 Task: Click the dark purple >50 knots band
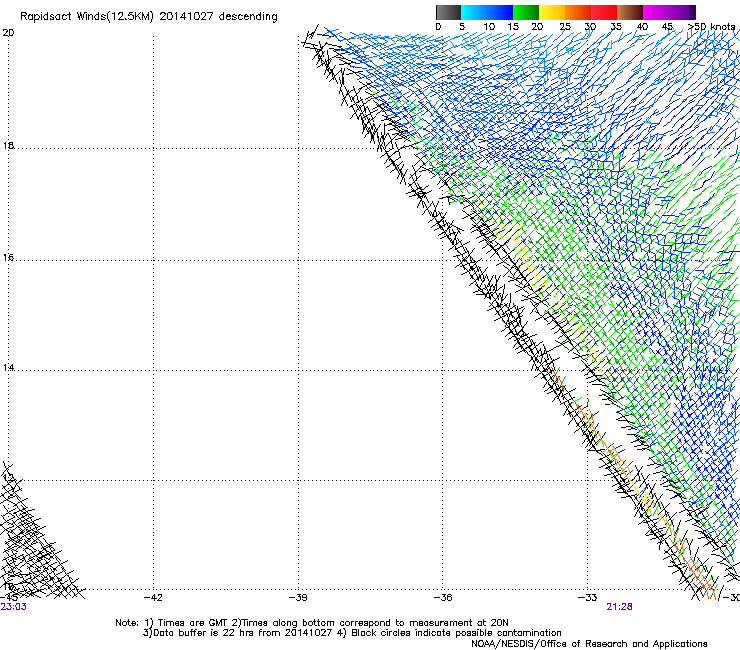coord(692,12)
